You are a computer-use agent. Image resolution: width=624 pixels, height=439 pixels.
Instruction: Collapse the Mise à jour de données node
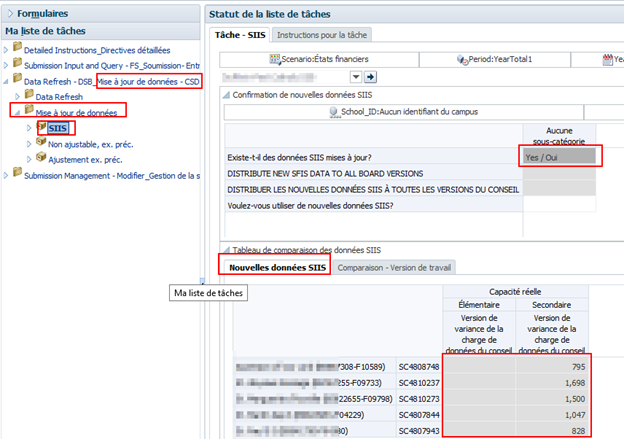(15, 112)
